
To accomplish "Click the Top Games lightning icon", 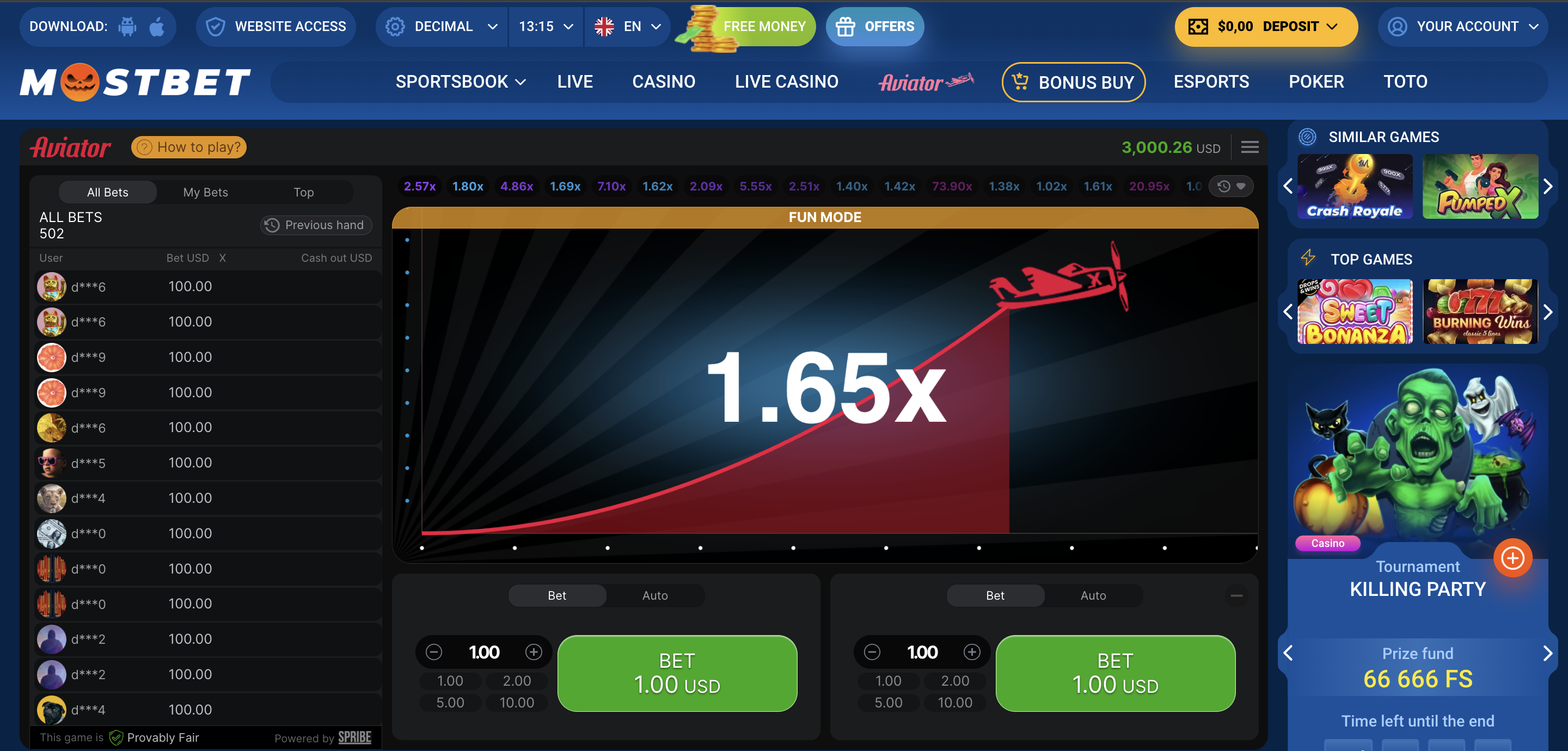I will click(x=1308, y=257).
